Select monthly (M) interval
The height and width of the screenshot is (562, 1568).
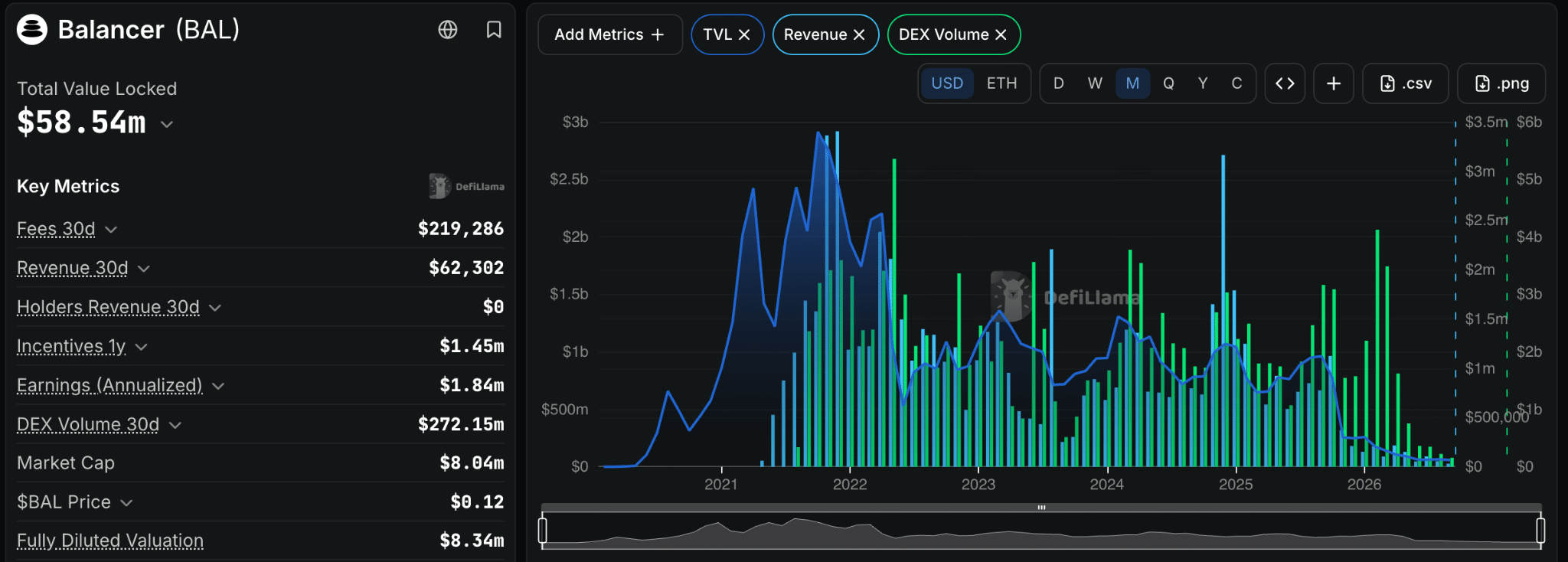[1132, 83]
